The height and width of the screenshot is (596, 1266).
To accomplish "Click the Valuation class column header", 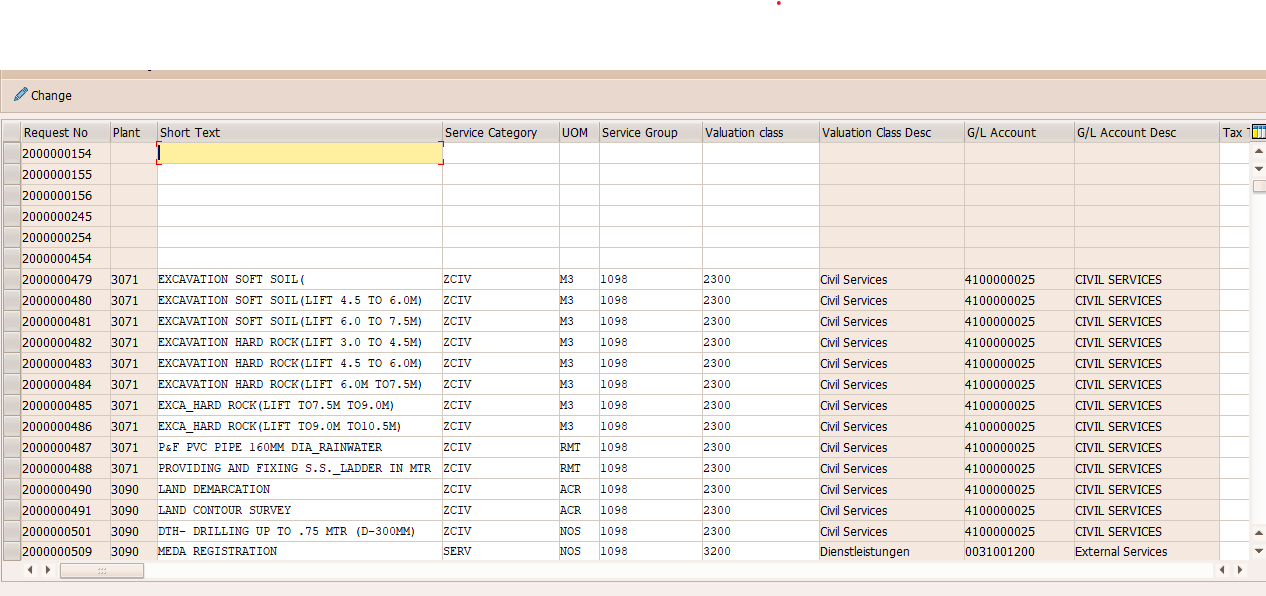I will (x=760, y=133).
